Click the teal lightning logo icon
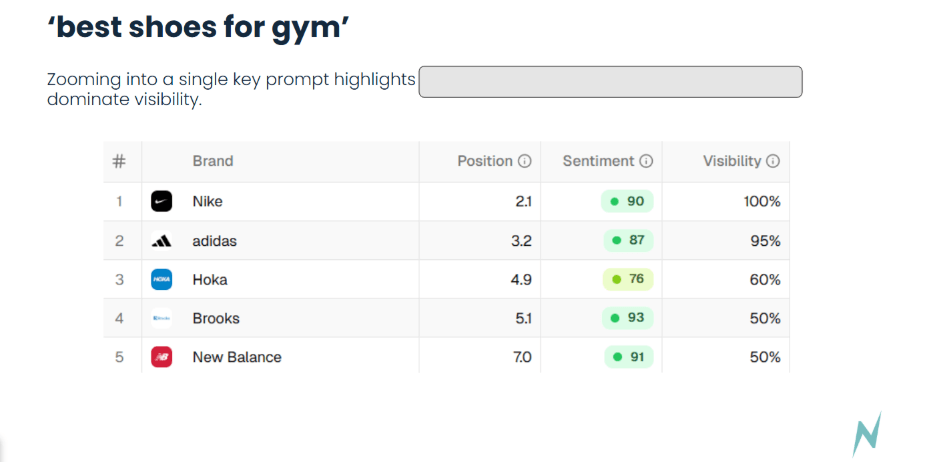Viewport: 938px width, 462px height. click(866, 434)
